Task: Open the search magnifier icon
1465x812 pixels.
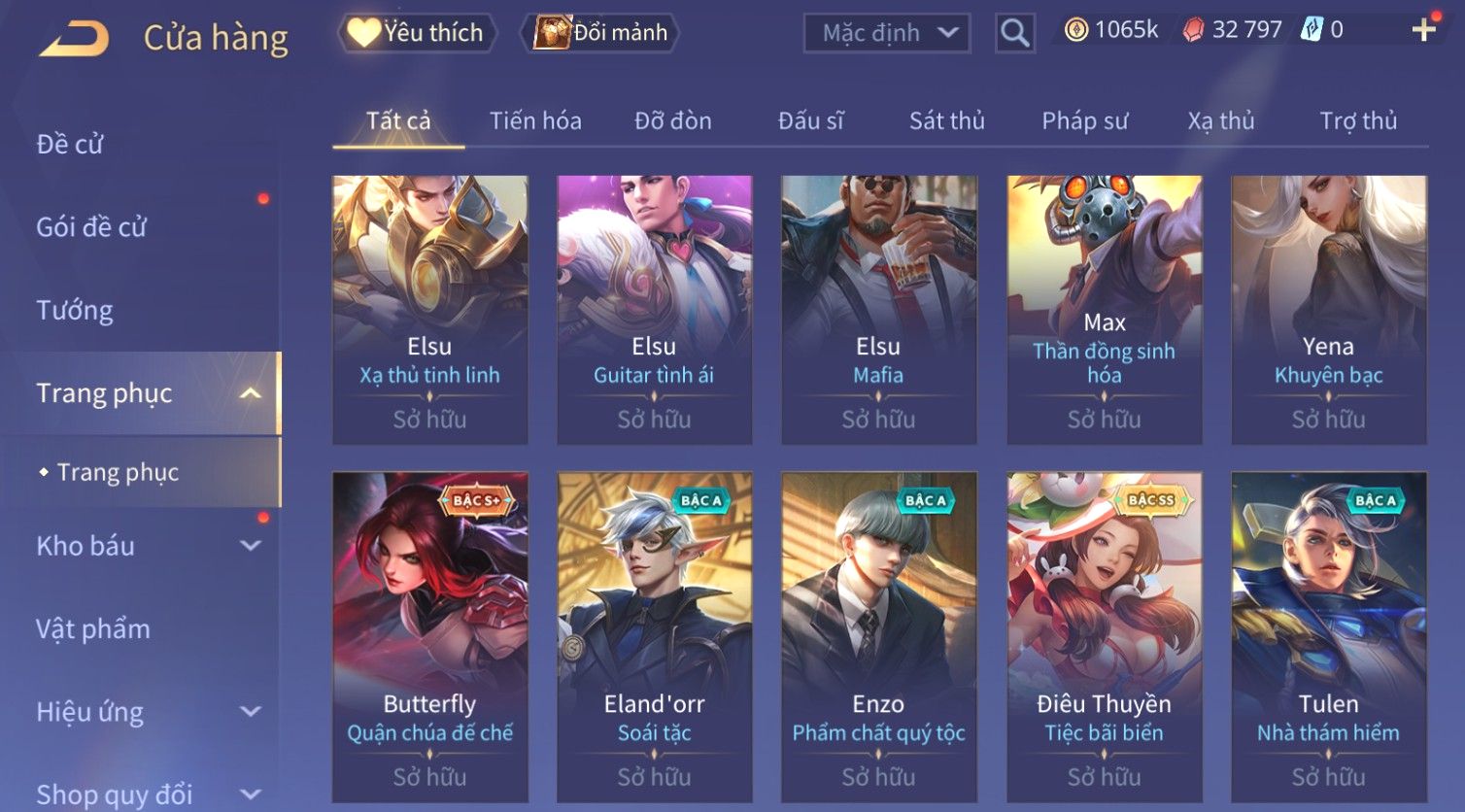Action: pyautogui.click(x=1014, y=33)
